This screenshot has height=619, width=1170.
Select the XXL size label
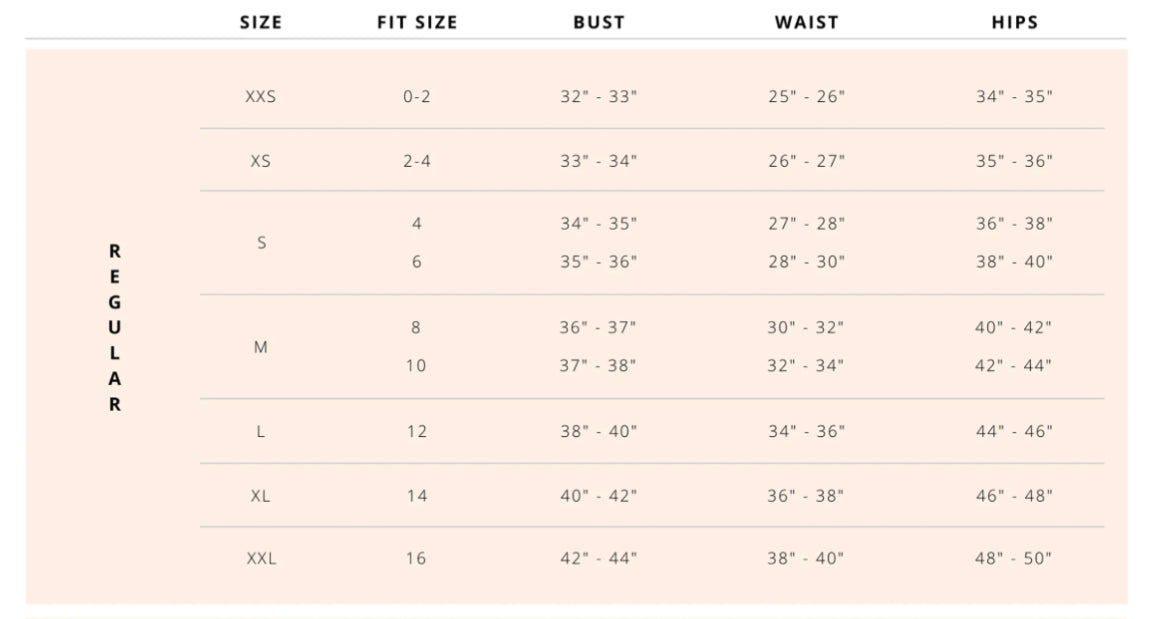[x=261, y=558]
